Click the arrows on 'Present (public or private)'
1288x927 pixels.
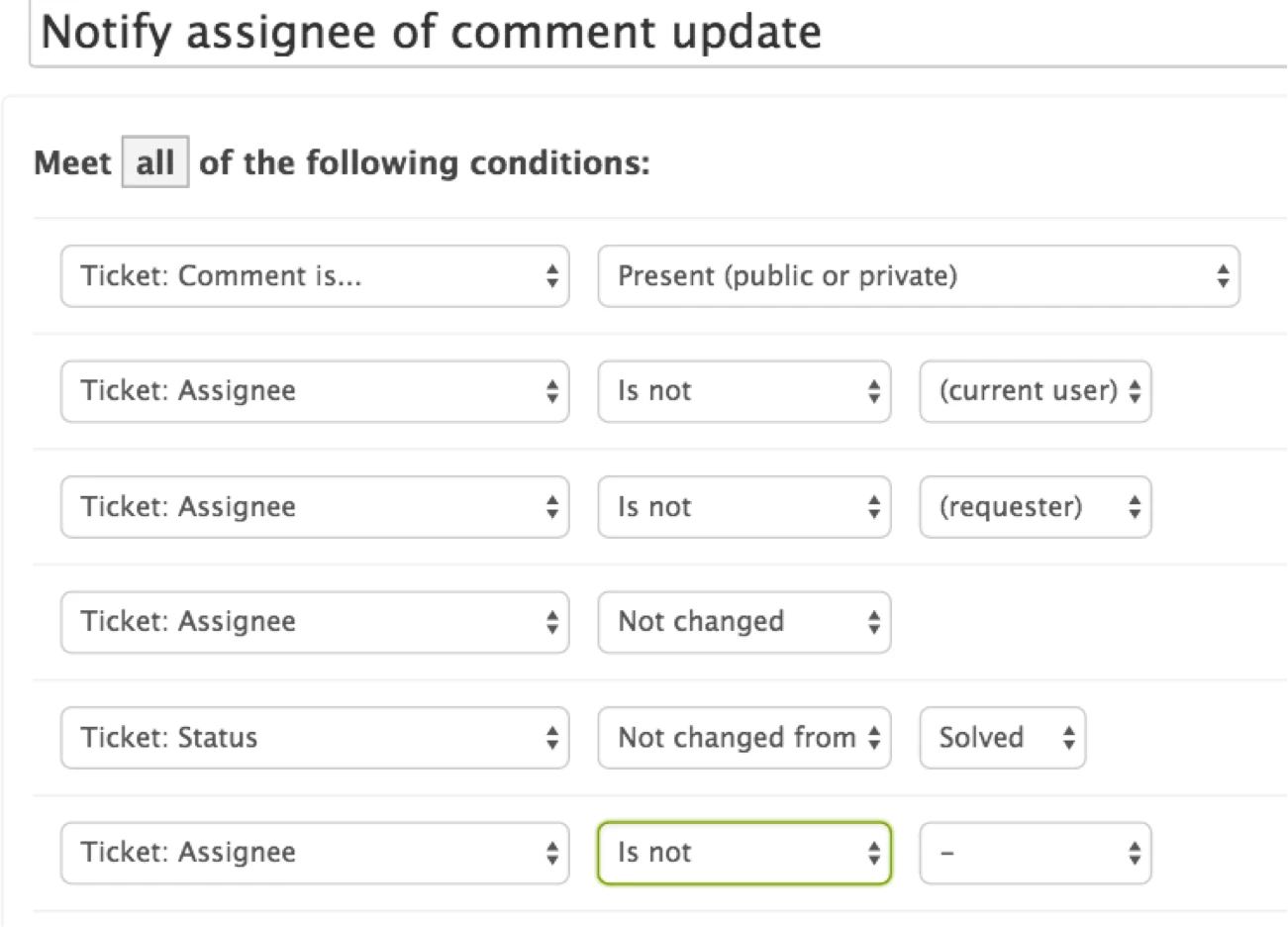point(1223,276)
